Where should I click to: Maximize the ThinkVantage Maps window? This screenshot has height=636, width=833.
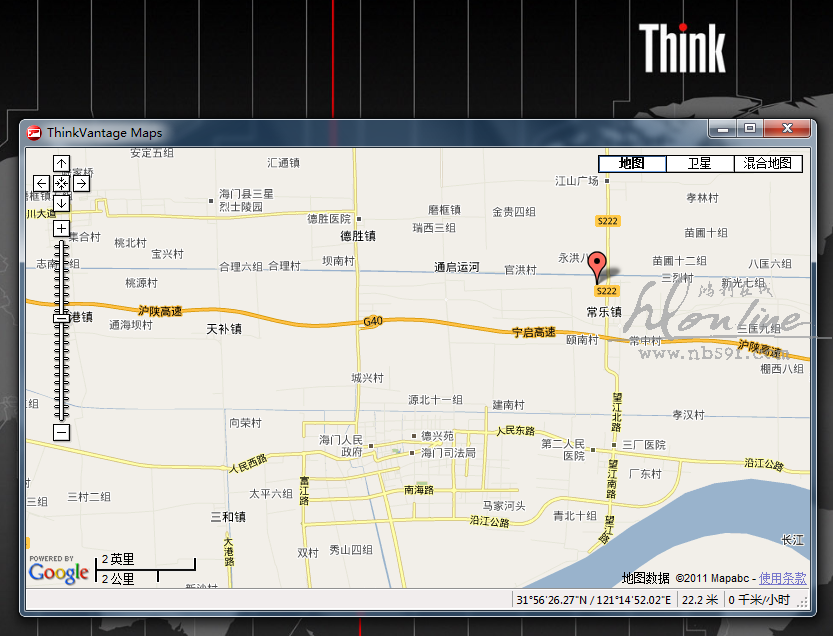click(x=750, y=129)
